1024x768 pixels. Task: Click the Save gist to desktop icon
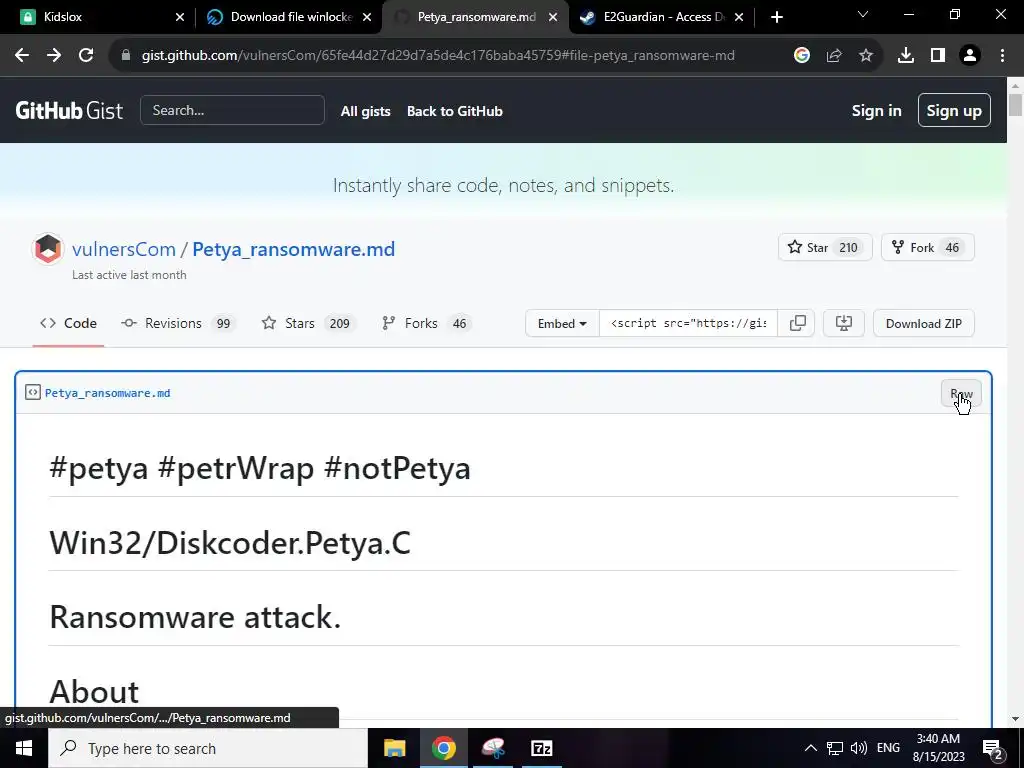point(844,323)
